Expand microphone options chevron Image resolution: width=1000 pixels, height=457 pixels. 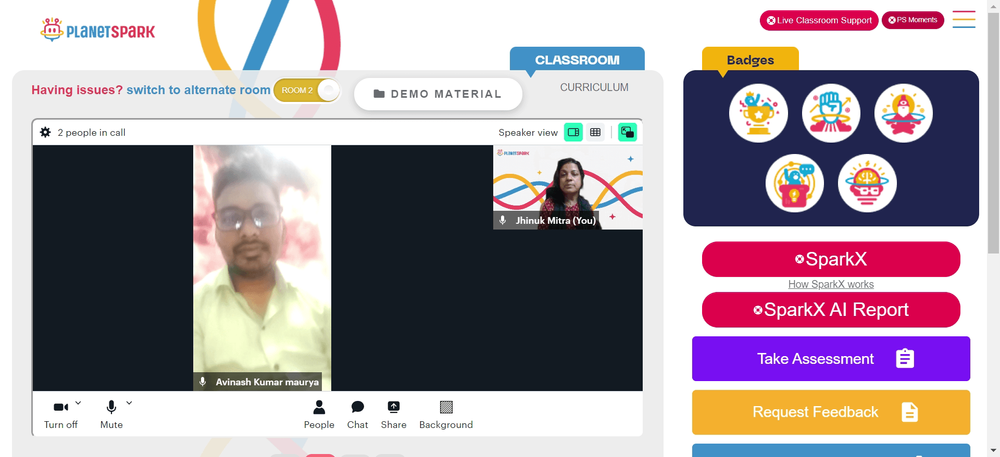pyautogui.click(x=129, y=403)
